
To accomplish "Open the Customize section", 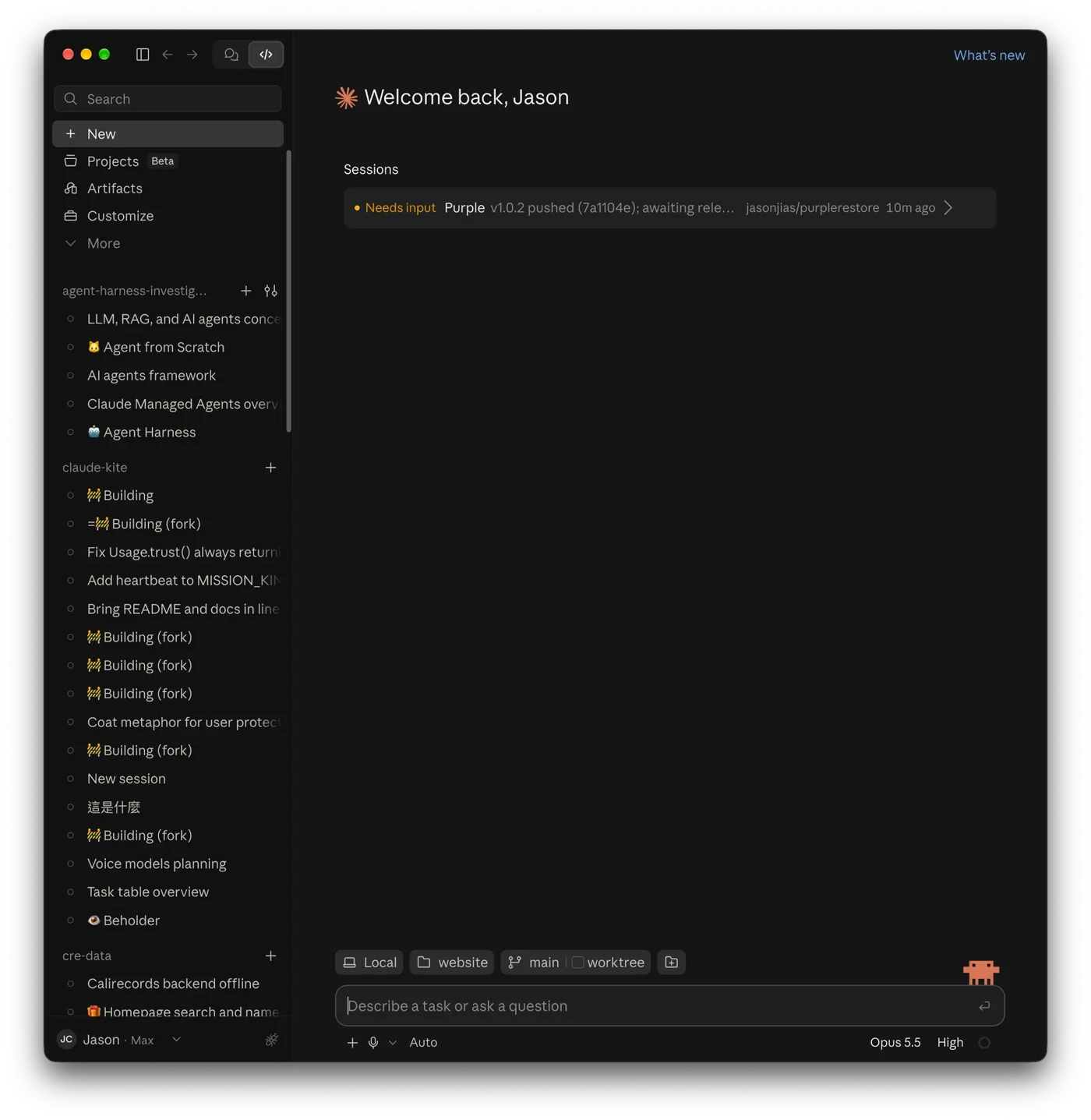I will [x=168, y=216].
